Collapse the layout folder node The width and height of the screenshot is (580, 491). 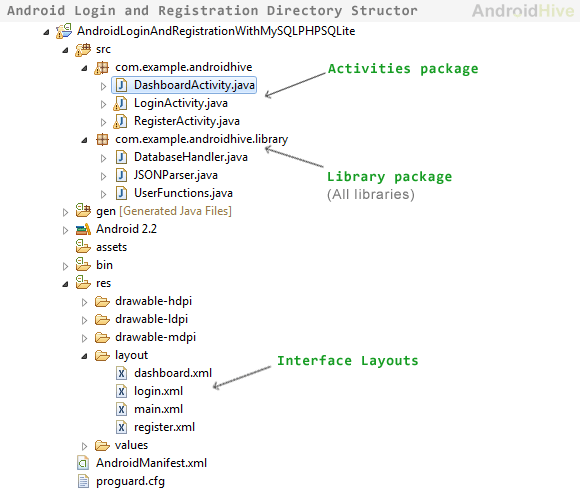(x=85, y=357)
